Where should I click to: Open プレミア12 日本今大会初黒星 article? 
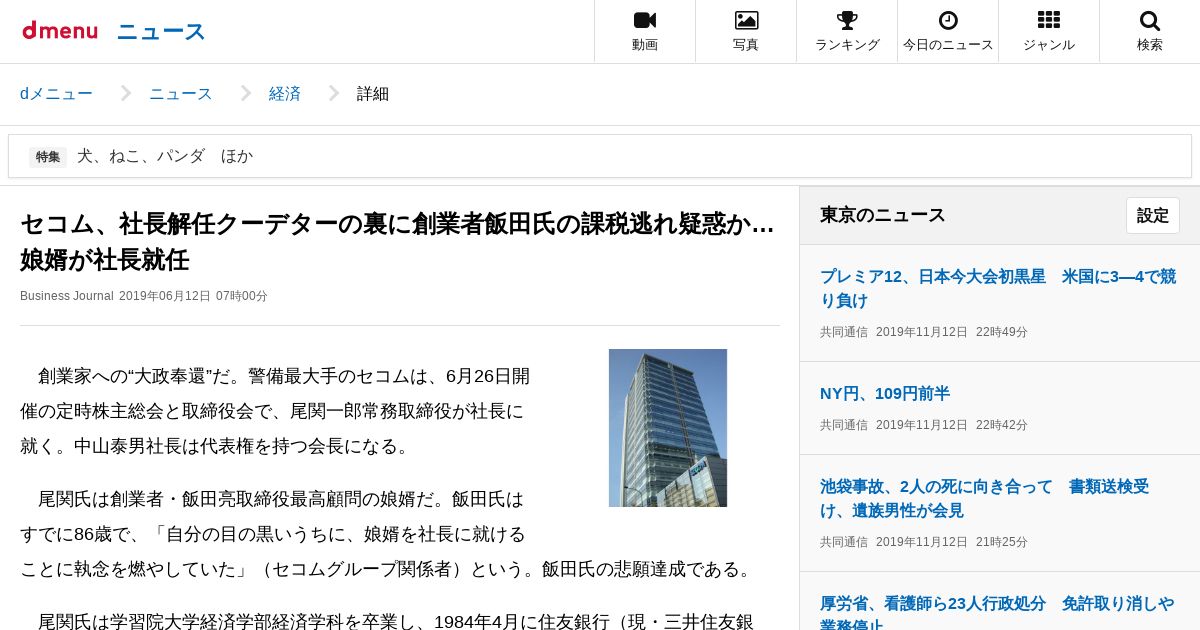(x=998, y=288)
